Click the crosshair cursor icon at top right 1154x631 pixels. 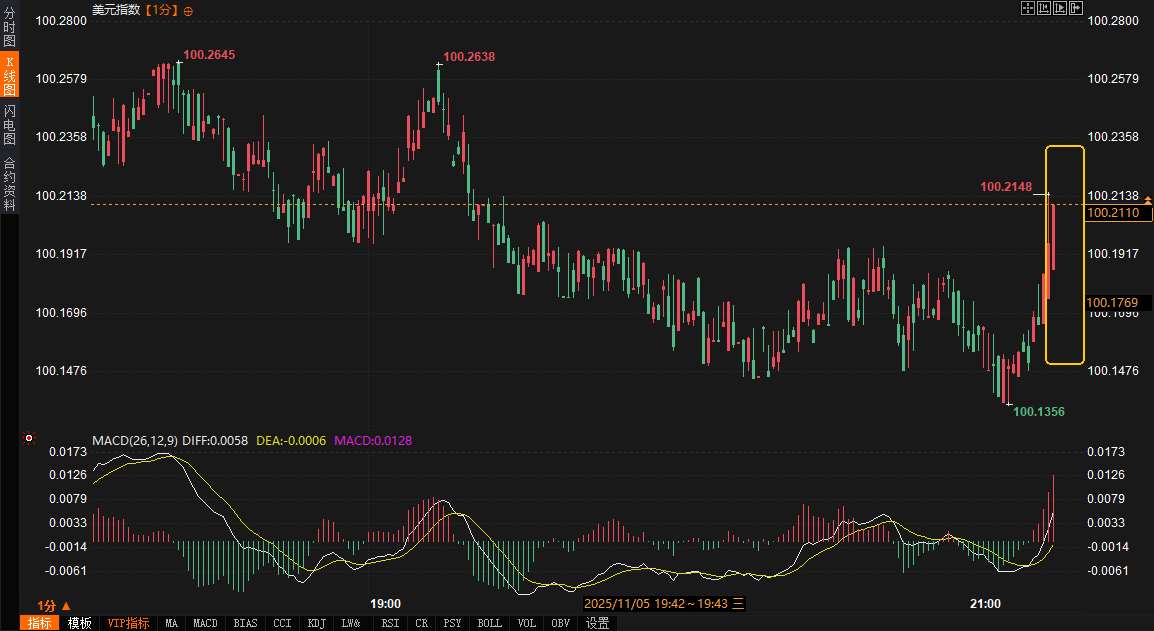(x=1027, y=8)
